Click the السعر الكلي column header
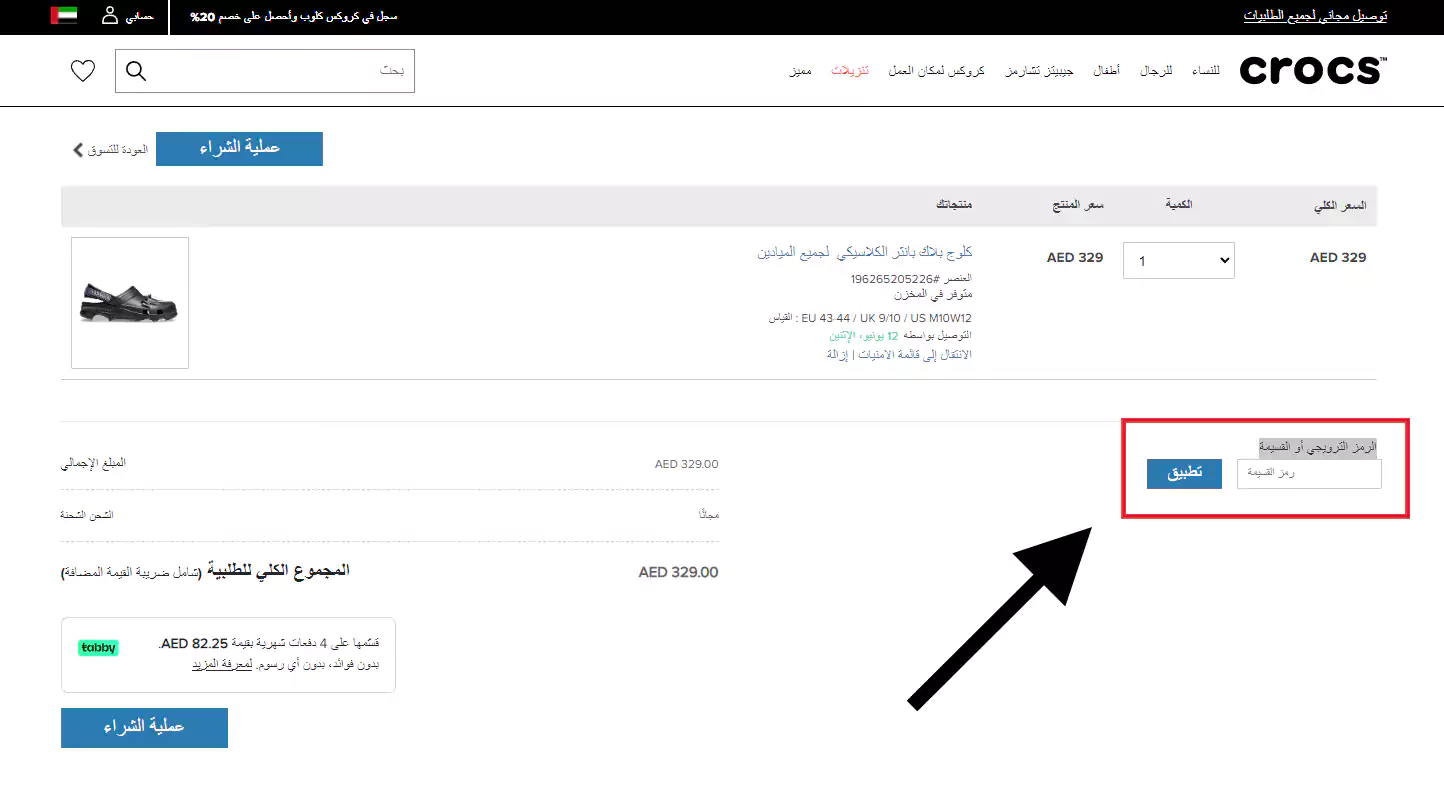This screenshot has width=1444, height=788. coord(1339,205)
